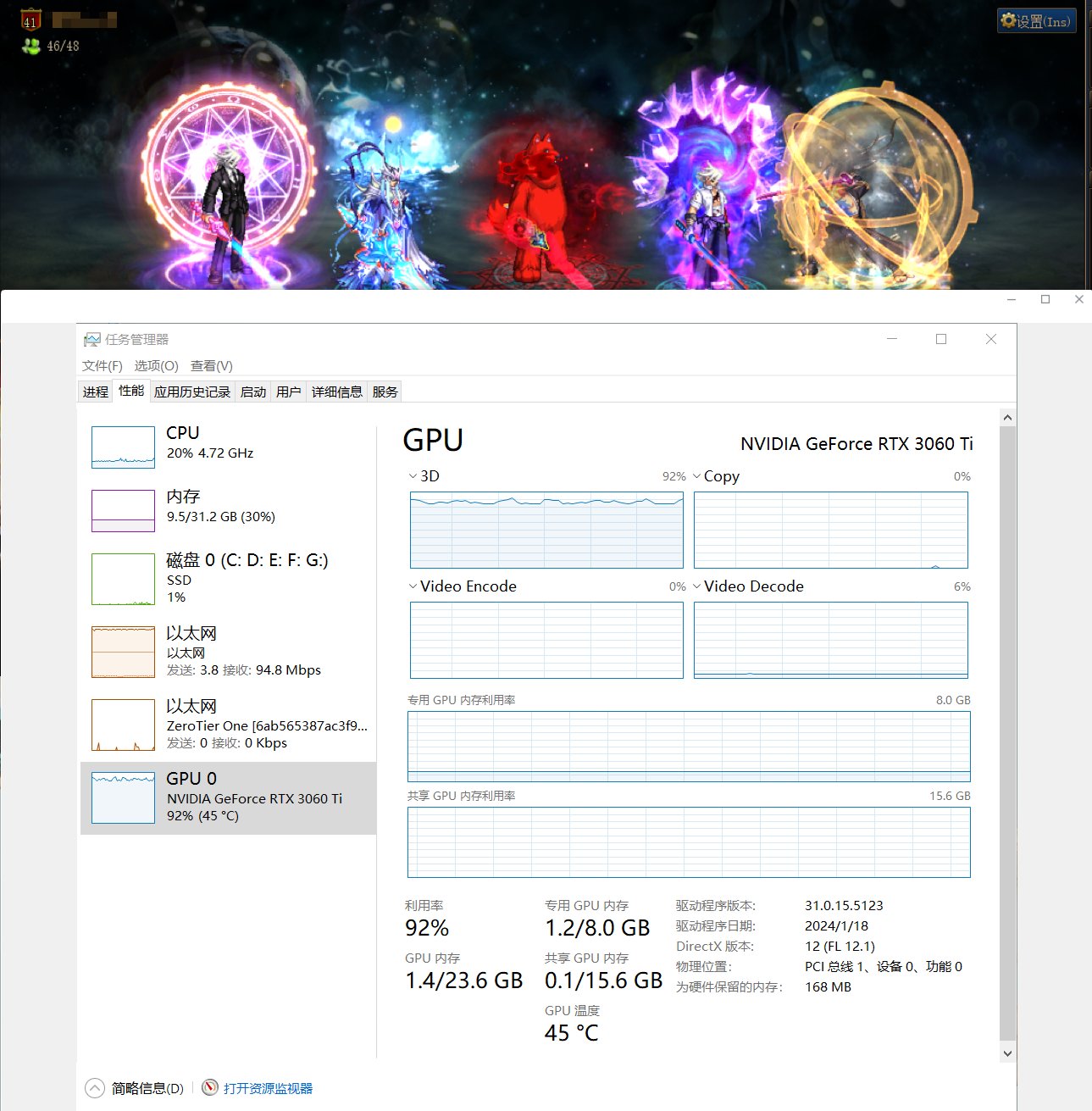Switch to the 用户 tab
The image size is (1092, 1111).
[289, 392]
